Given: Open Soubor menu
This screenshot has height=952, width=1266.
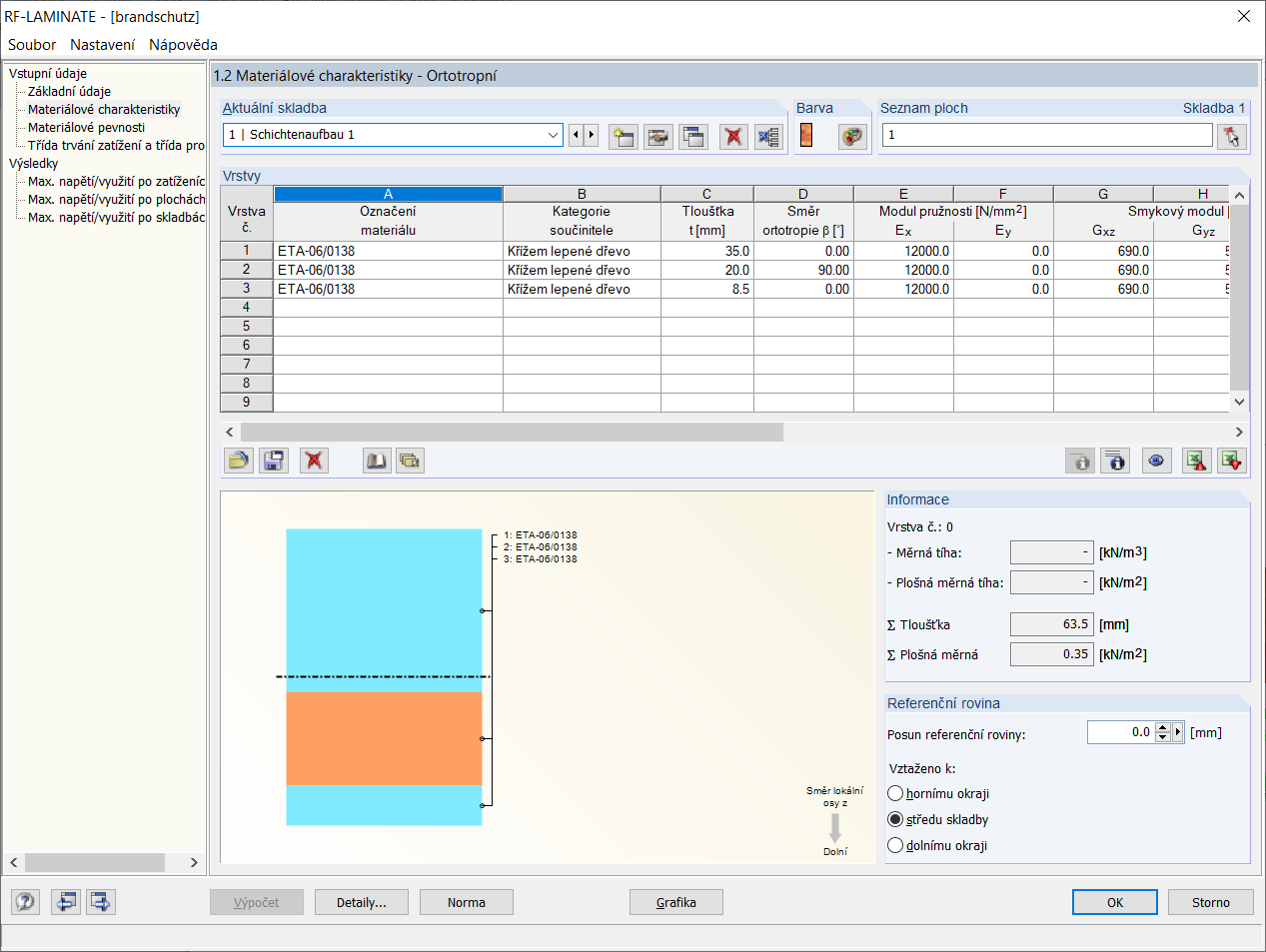Looking at the screenshot, I should click(x=32, y=45).
